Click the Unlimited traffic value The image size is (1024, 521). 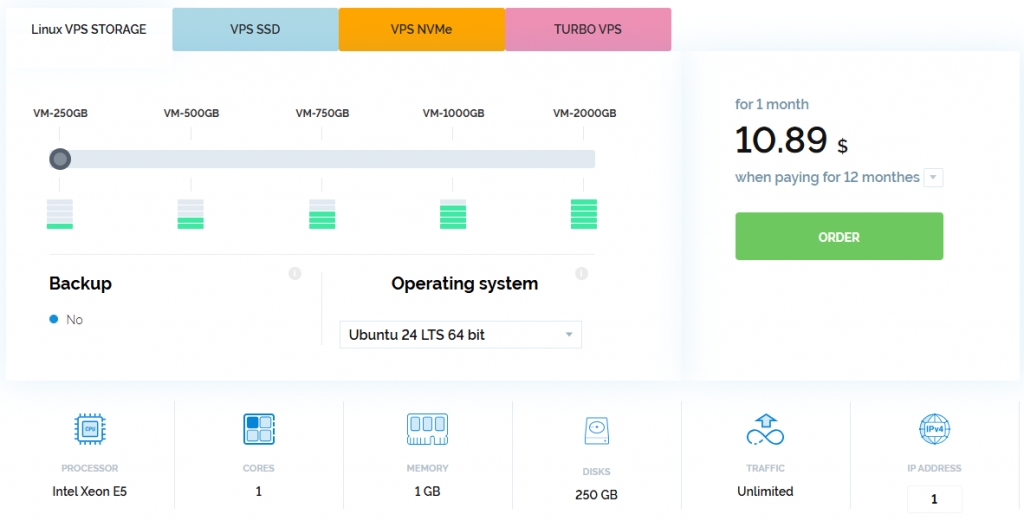click(765, 492)
